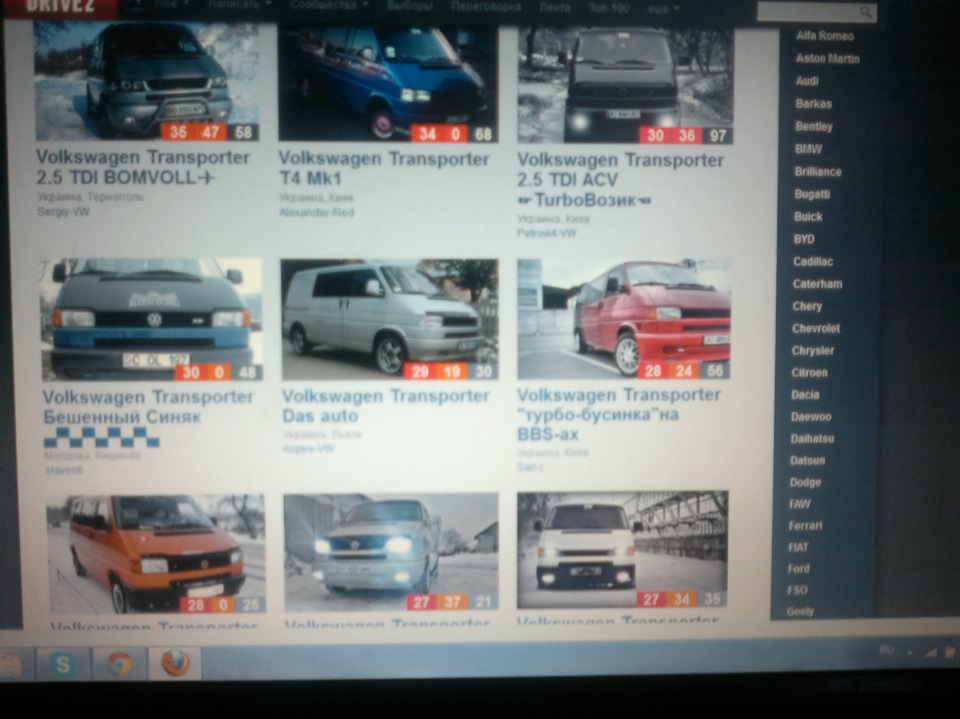
Task: Visit user Sergiy-VW profile
Action: click(63, 211)
